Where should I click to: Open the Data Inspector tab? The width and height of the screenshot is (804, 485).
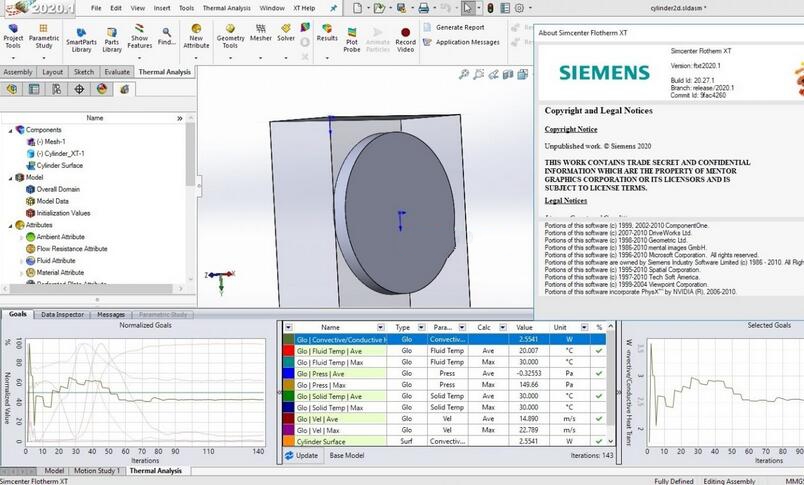tap(62, 314)
